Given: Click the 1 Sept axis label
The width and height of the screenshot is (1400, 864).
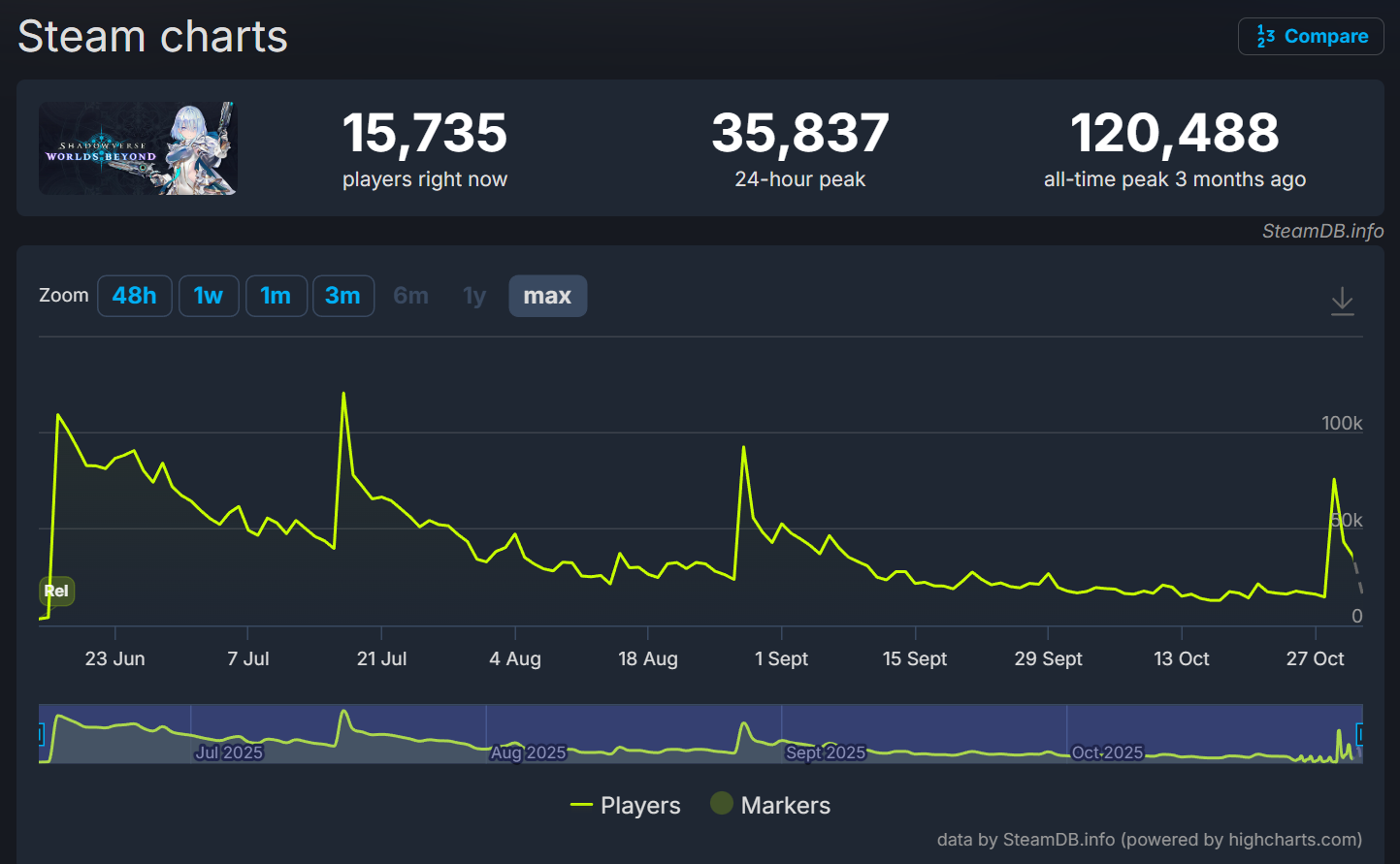Looking at the screenshot, I should (782, 658).
